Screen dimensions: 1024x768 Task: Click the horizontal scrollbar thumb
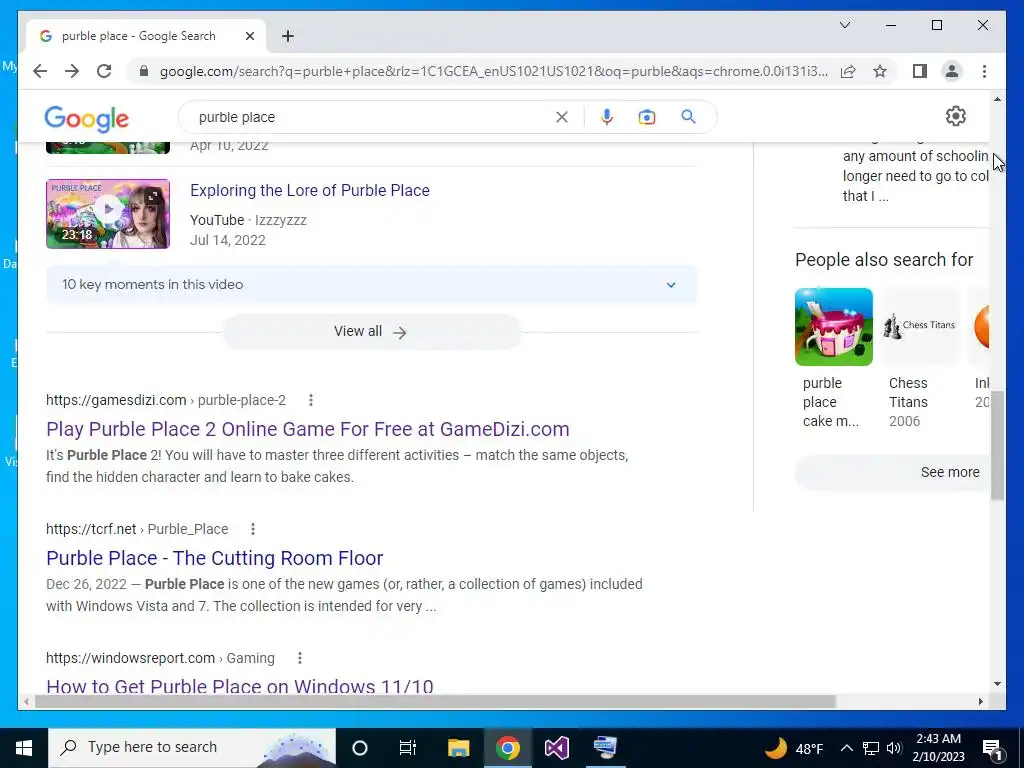point(435,701)
